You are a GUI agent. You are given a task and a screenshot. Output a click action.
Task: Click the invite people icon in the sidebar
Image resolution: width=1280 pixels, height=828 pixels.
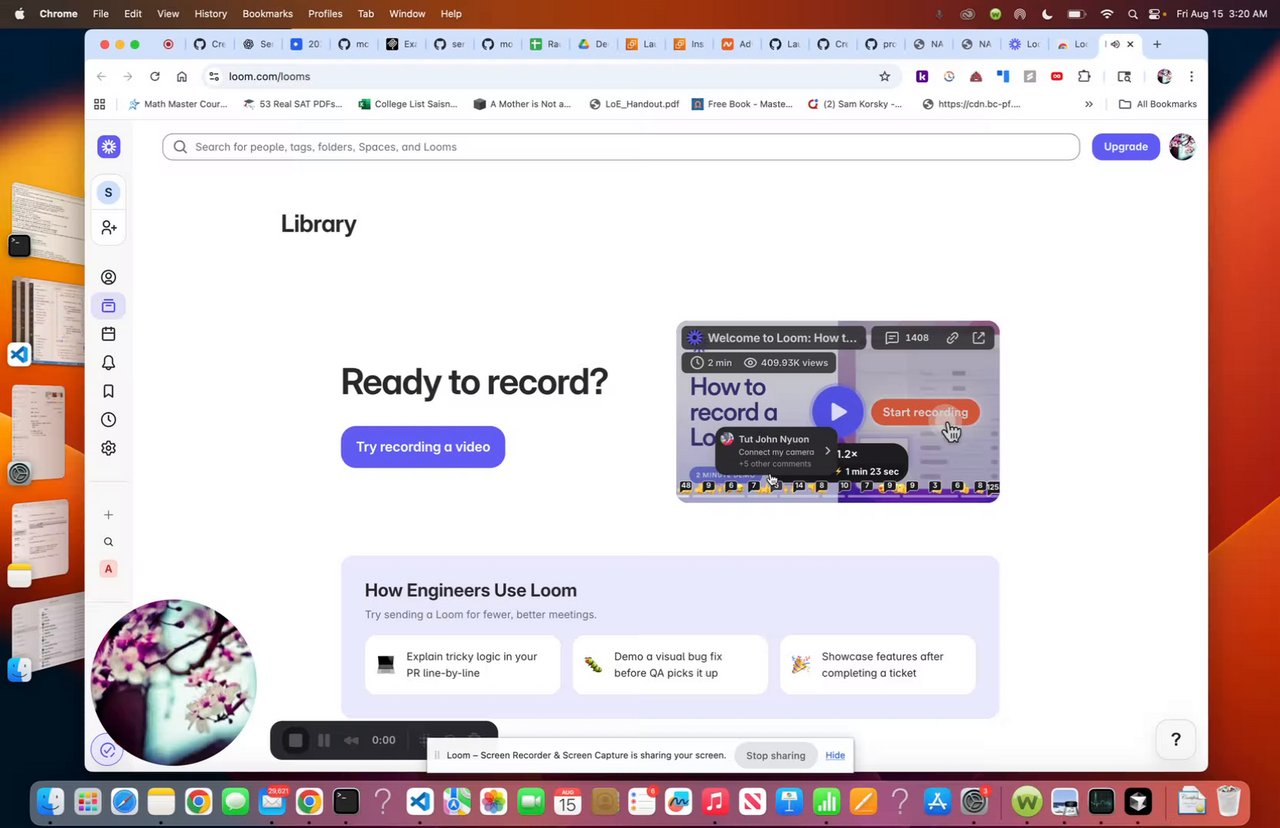[x=109, y=228]
